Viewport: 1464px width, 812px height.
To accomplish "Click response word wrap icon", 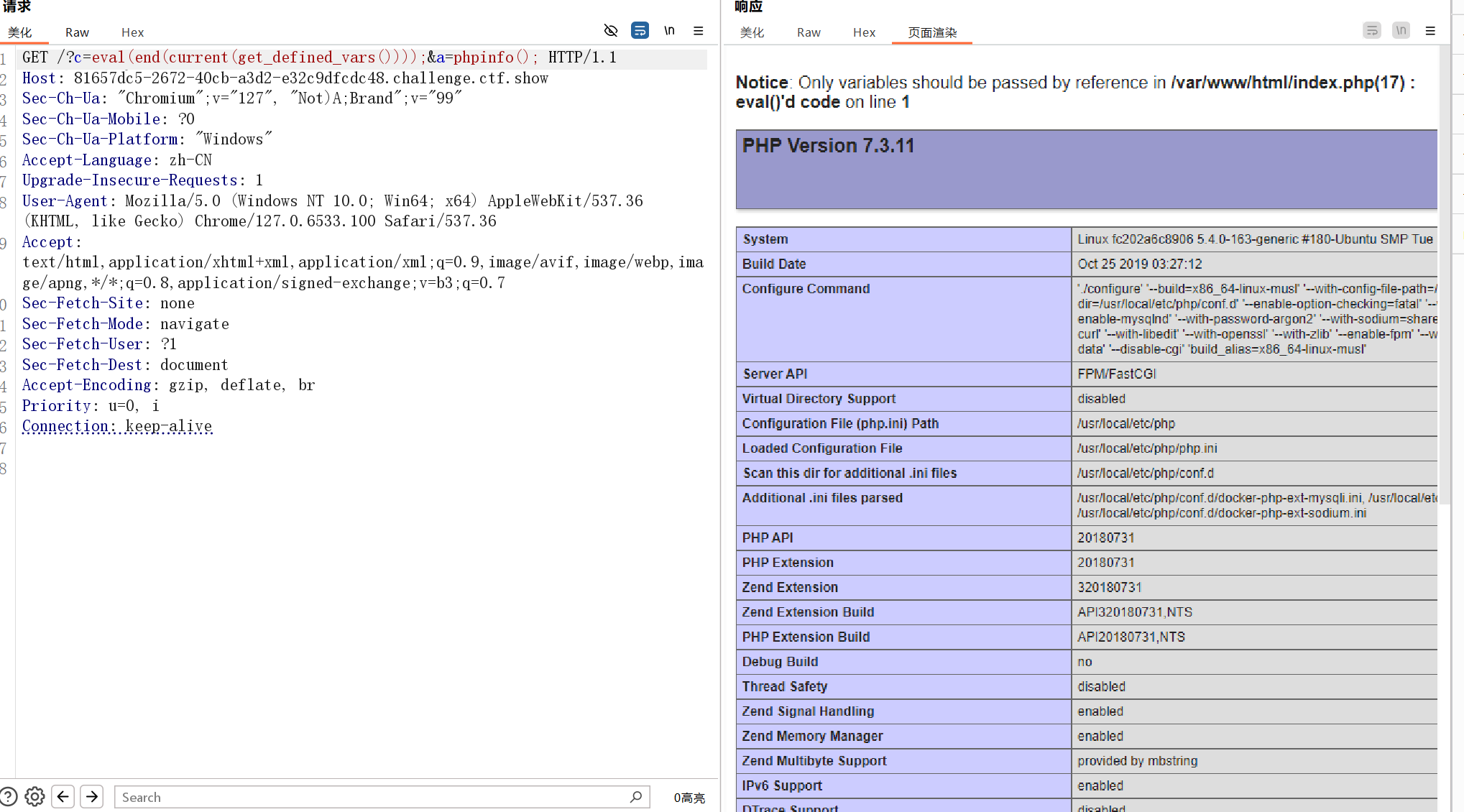I will [1372, 30].
